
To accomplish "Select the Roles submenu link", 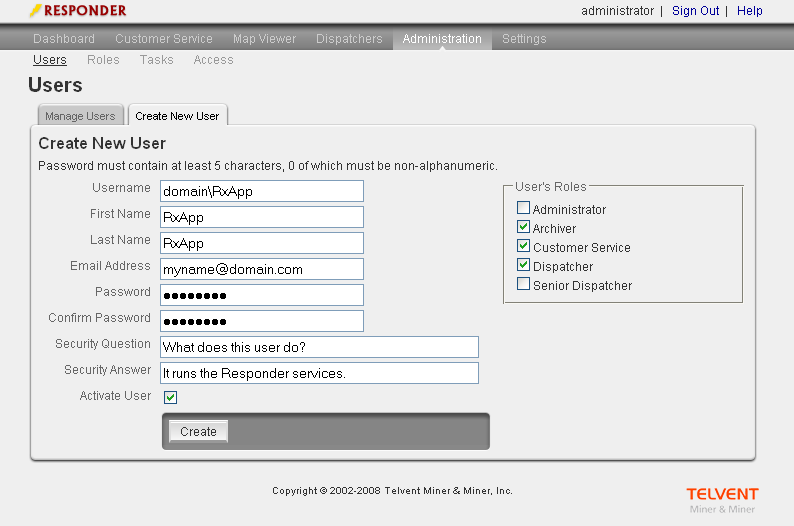I will 103,60.
